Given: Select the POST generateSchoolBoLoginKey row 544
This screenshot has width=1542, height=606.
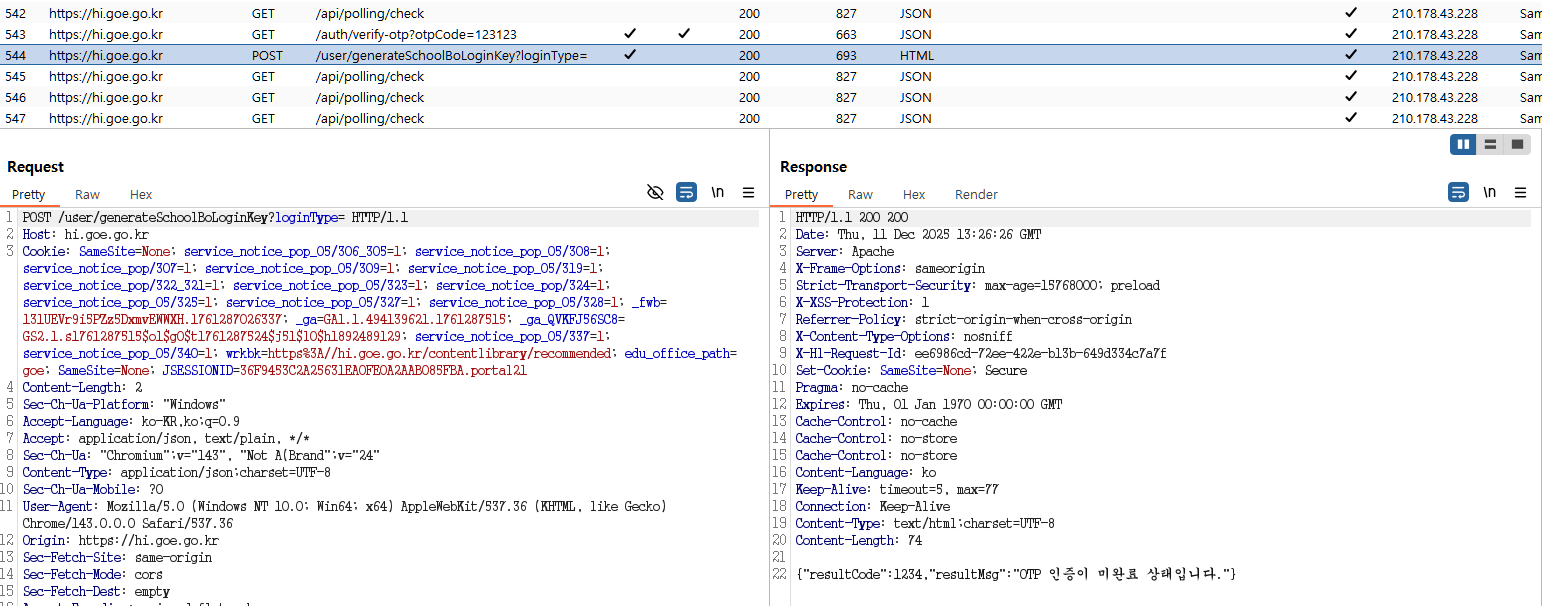Looking at the screenshot, I should (x=450, y=56).
